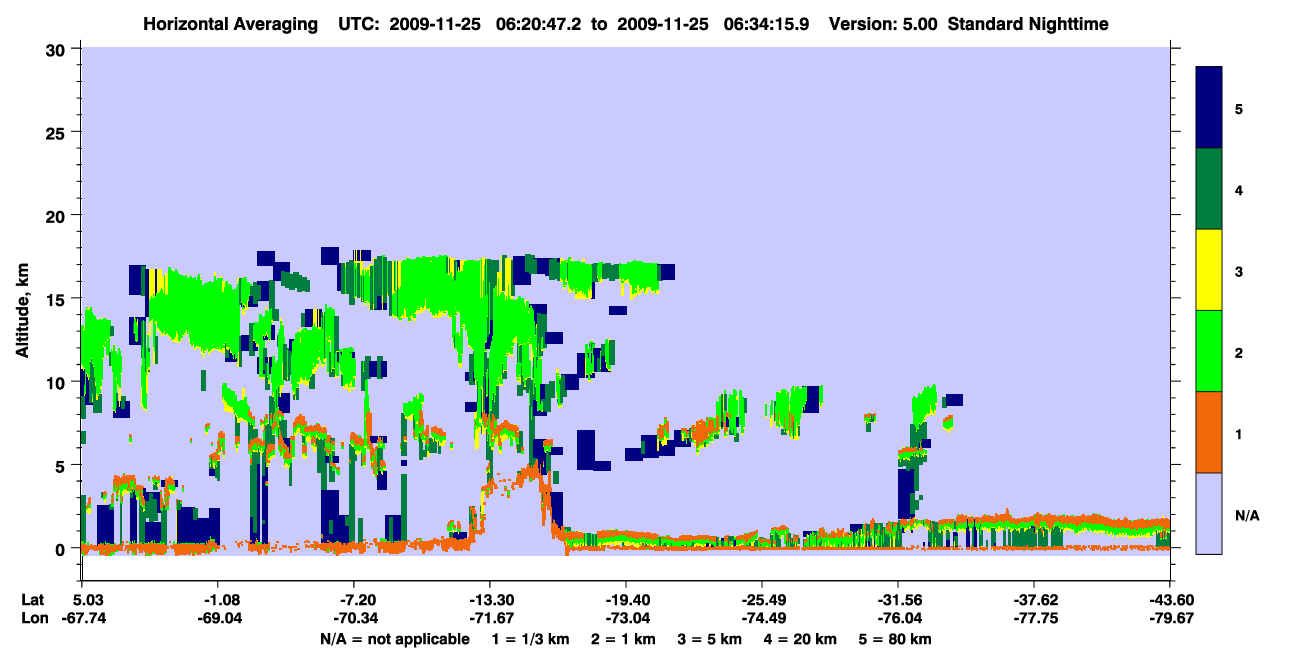The height and width of the screenshot is (667, 1300).
Task: Click the 'Lon' row label
Action: 33,618
